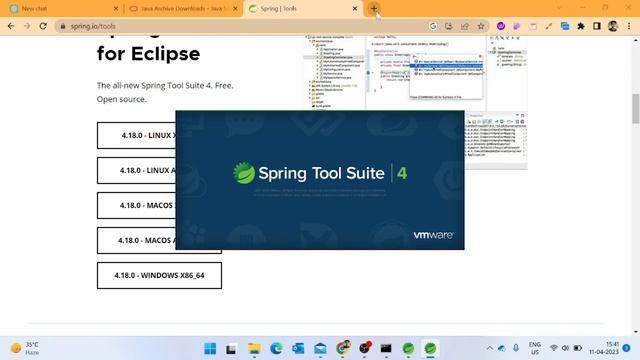Download 4.18.0 Windows x86_64

(x=159, y=276)
